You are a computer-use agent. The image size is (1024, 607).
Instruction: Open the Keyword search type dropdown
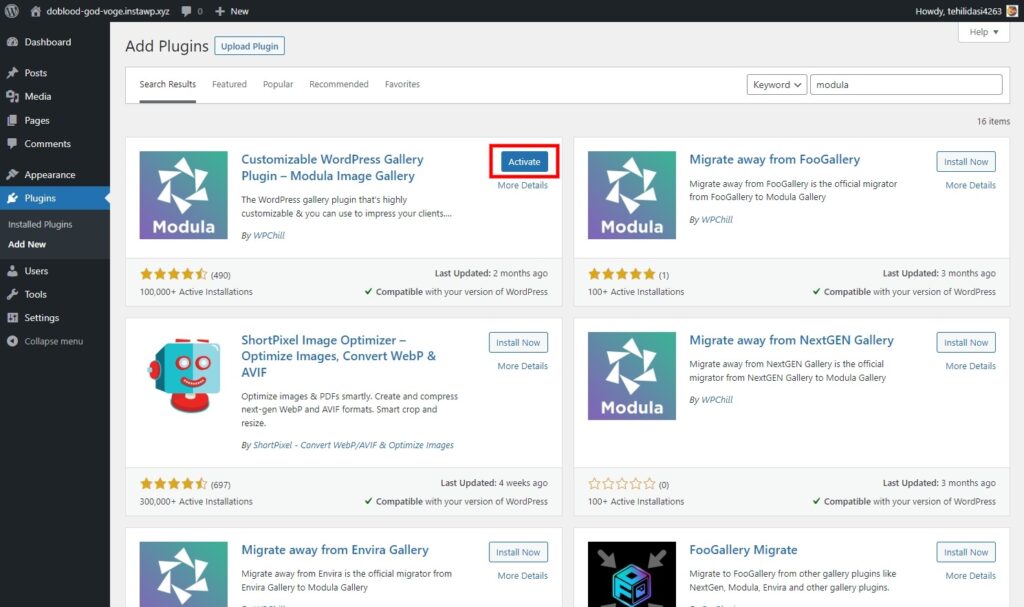776,85
